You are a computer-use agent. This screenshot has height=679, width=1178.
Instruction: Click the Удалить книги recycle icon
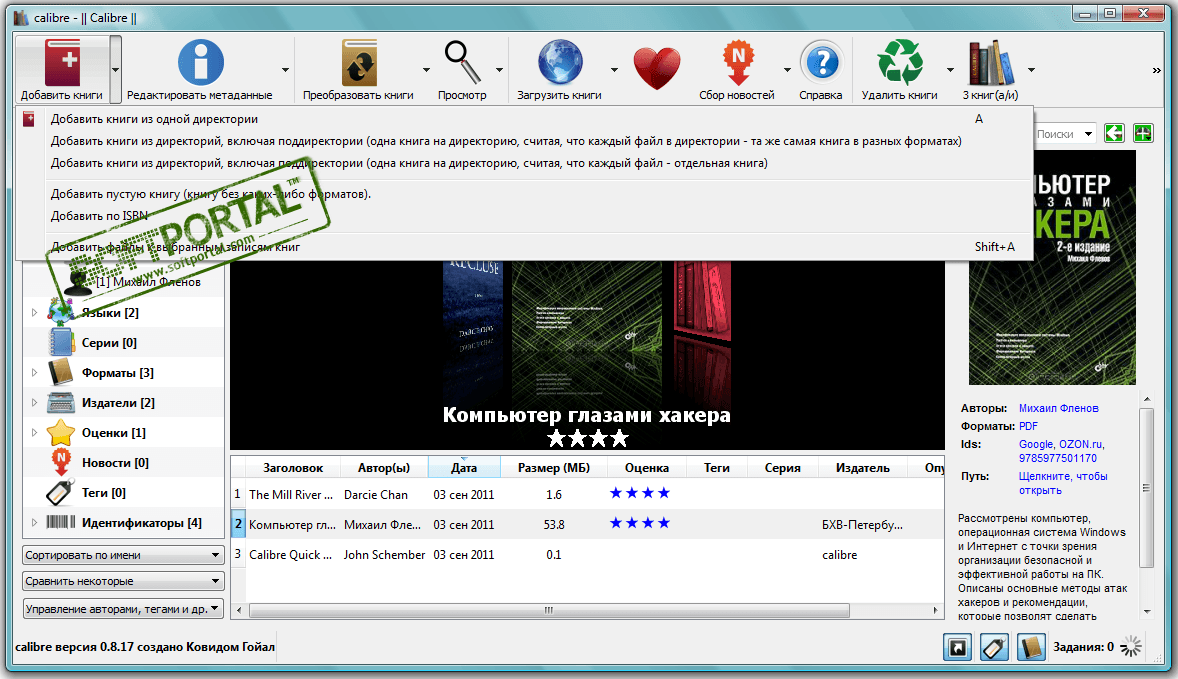coord(899,62)
